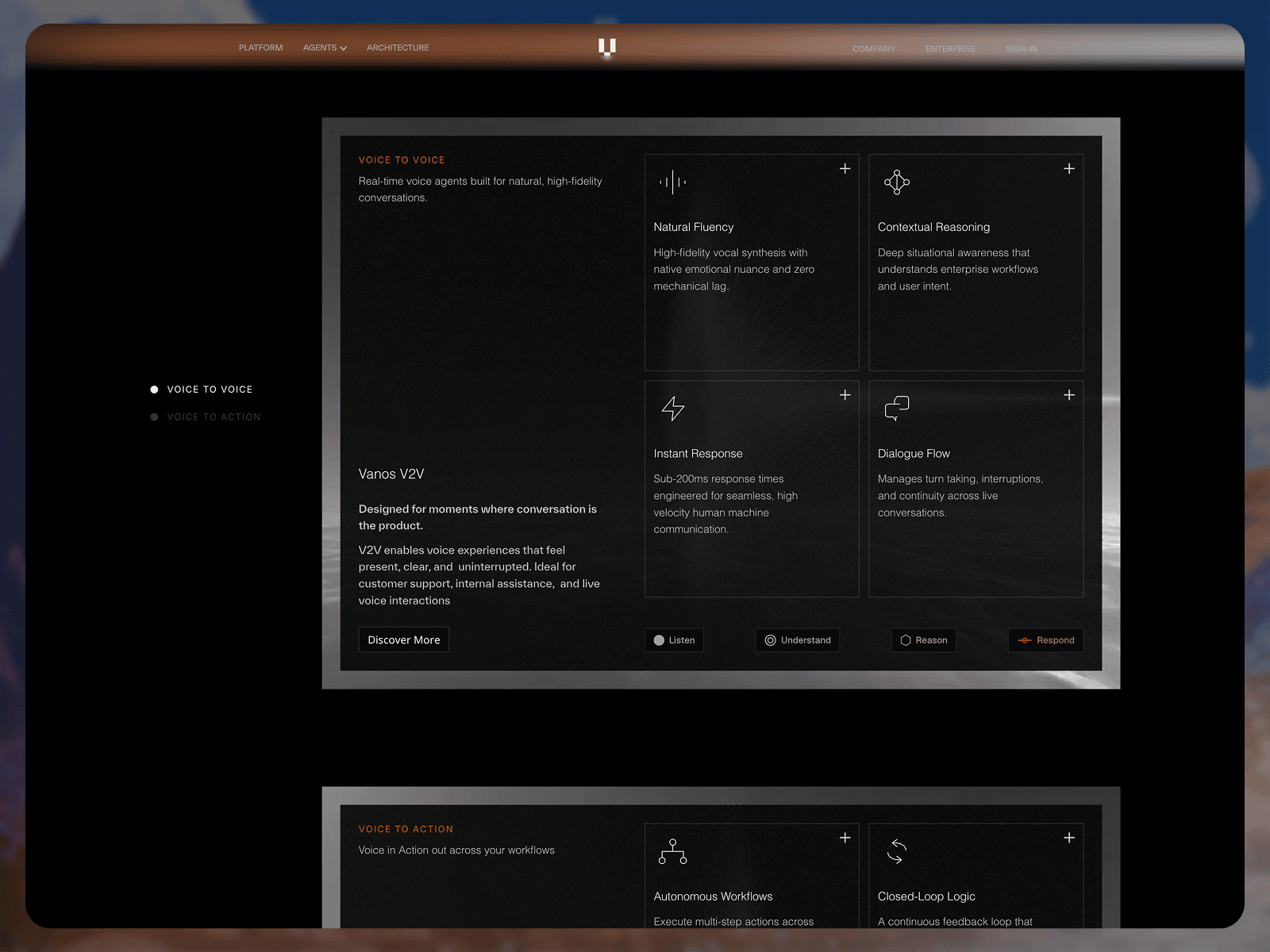This screenshot has height=952, width=1270.
Task: Open the Enterprise nav link
Action: pyautogui.click(x=950, y=49)
